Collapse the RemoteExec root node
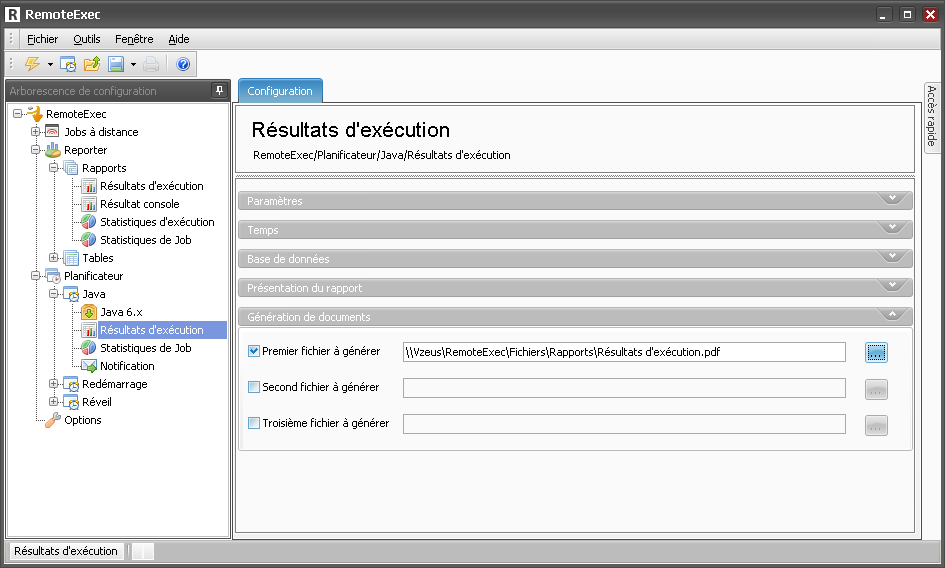 17,113
